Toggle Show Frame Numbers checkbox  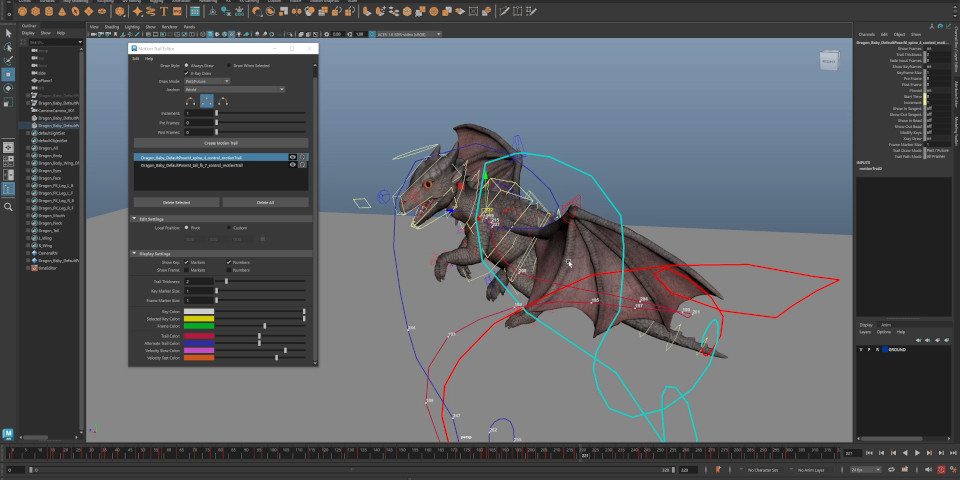pos(229,269)
